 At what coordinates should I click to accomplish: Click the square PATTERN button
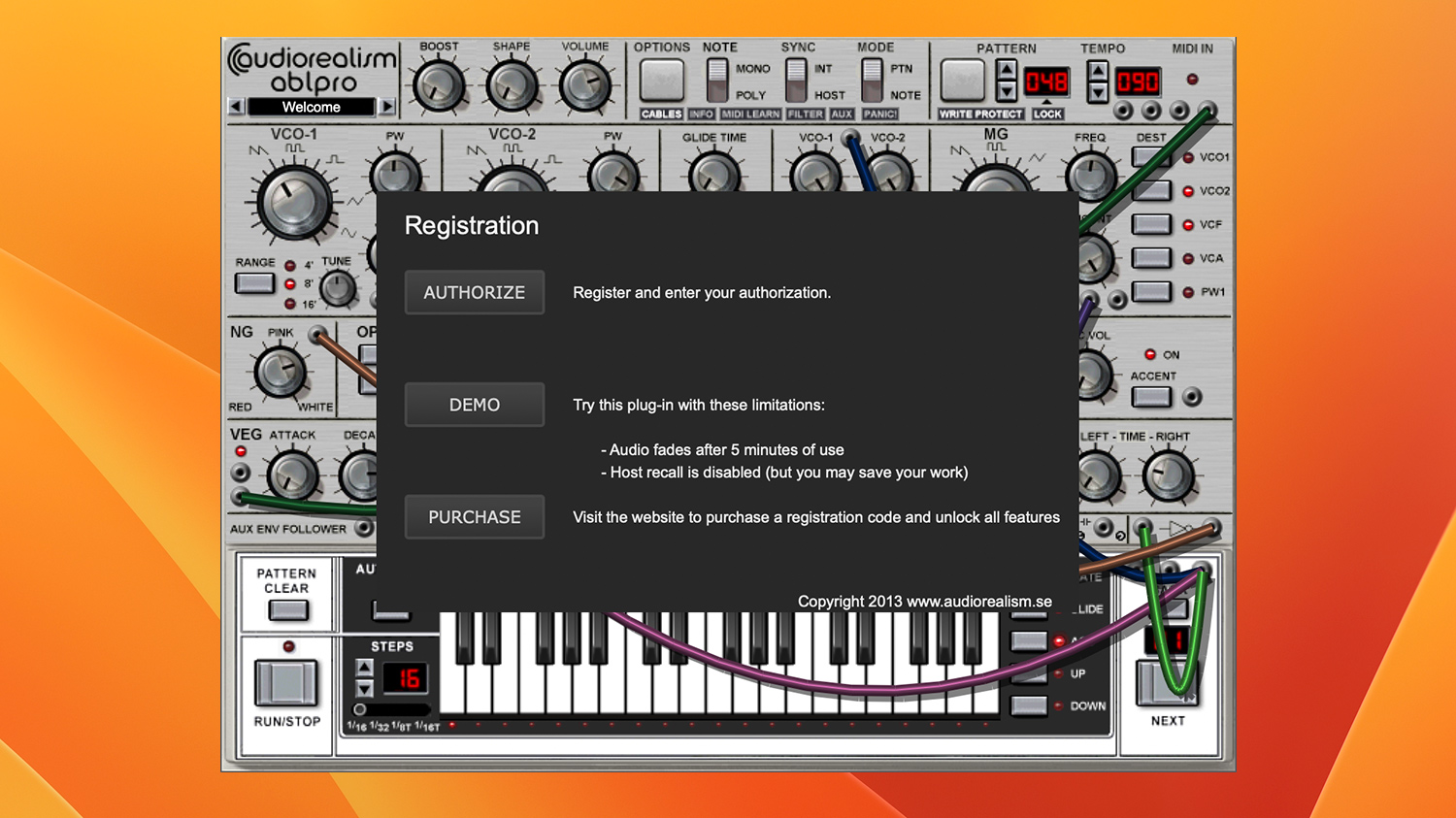(x=963, y=81)
